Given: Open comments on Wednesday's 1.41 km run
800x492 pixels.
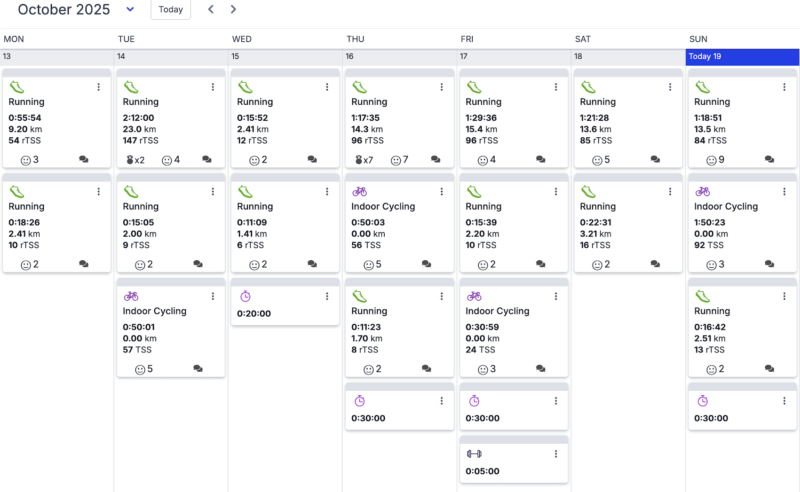Looking at the screenshot, I should tap(312, 265).
